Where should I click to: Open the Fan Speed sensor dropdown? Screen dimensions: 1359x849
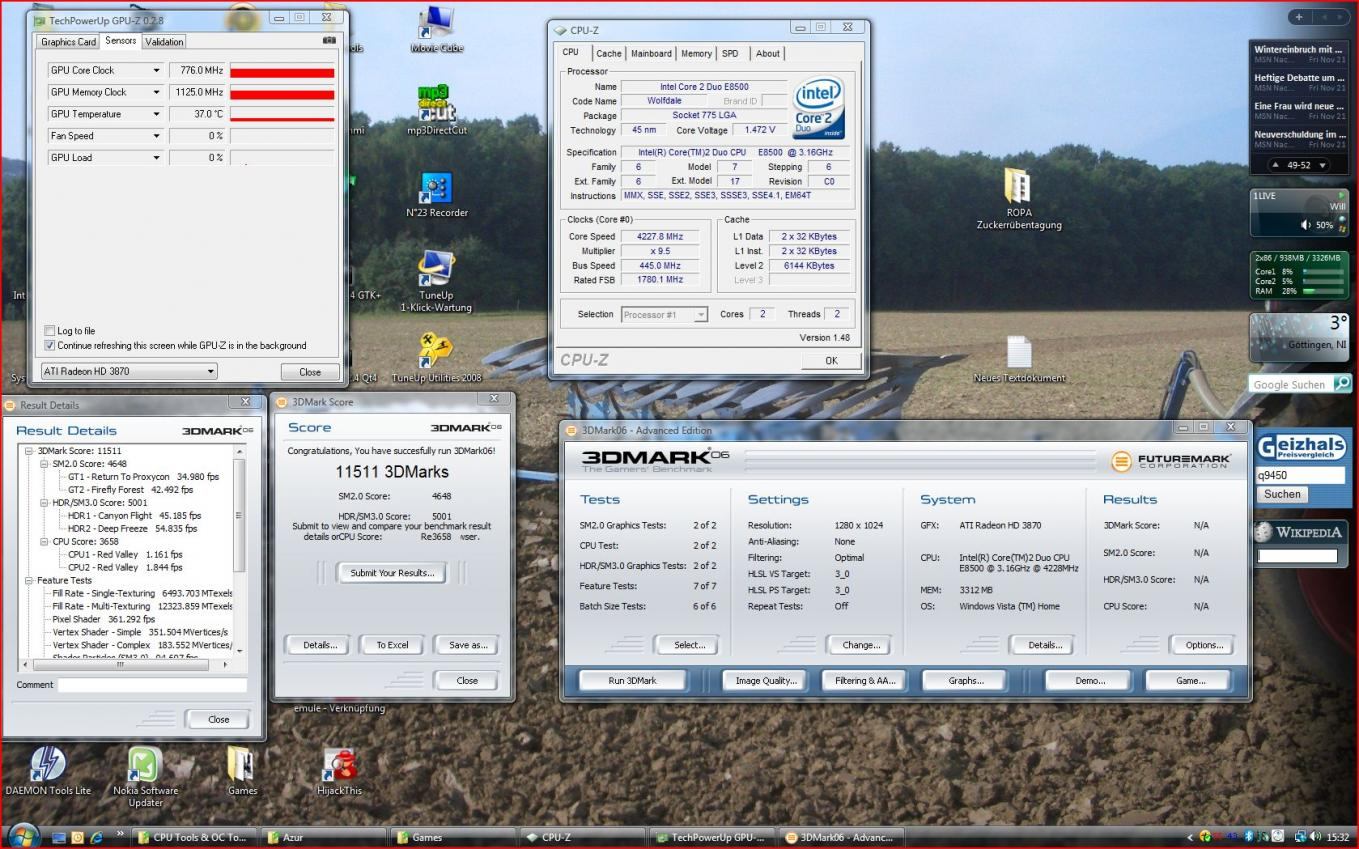156,136
